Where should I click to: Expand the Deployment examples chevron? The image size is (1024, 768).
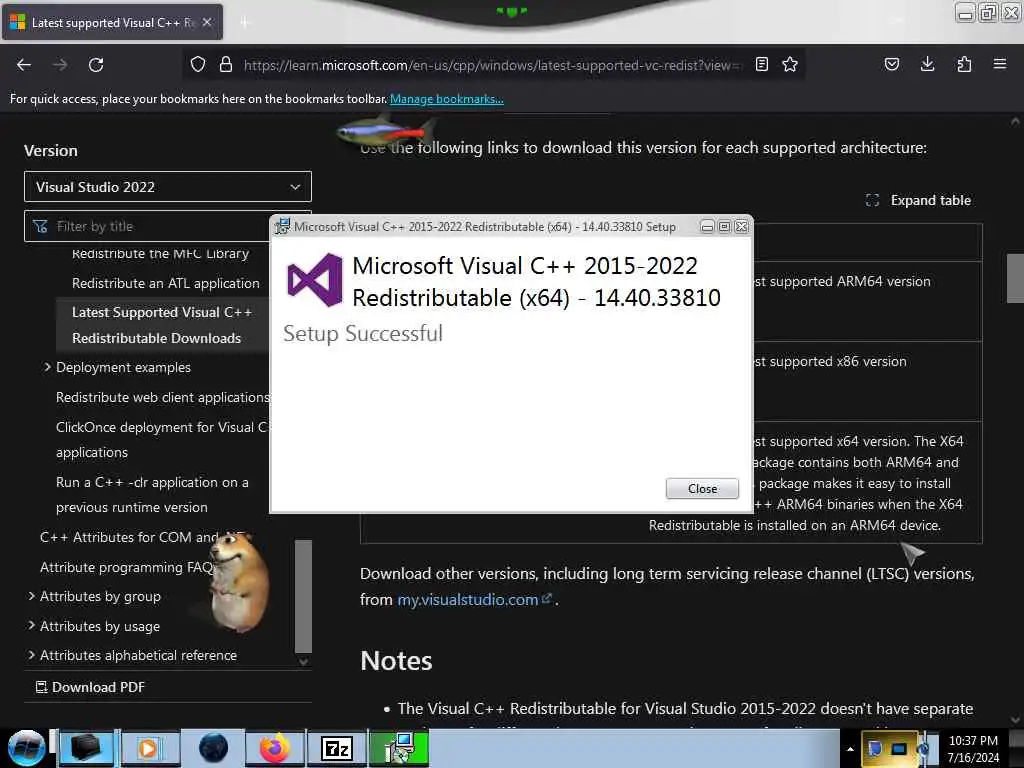coord(47,367)
